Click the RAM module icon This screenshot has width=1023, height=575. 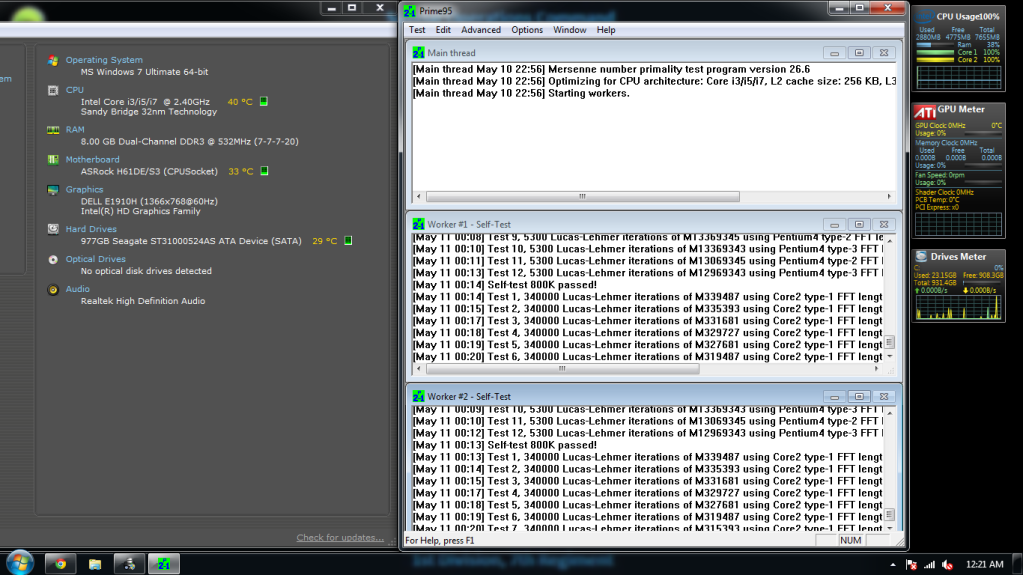(x=53, y=130)
